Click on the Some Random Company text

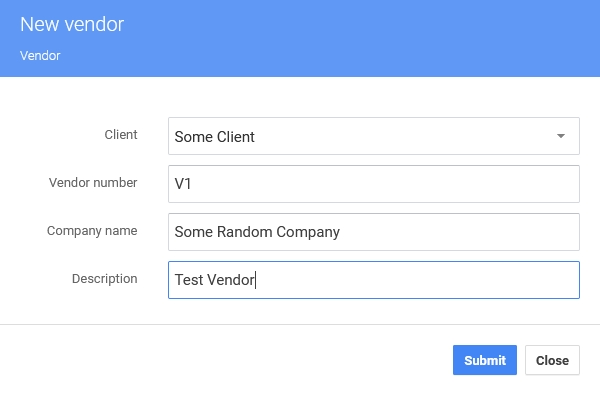click(x=257, y=232)
